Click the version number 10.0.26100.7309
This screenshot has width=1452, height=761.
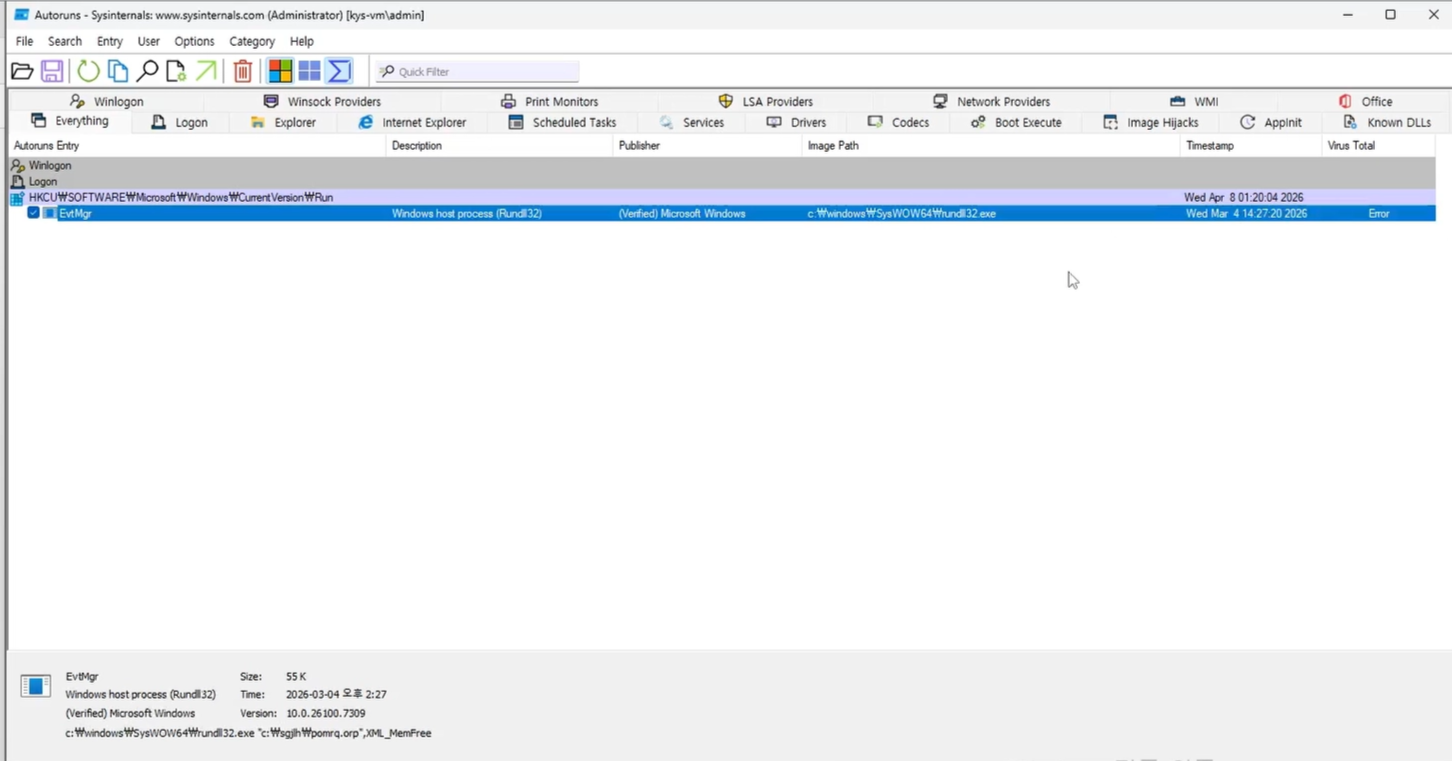(325, 714)
